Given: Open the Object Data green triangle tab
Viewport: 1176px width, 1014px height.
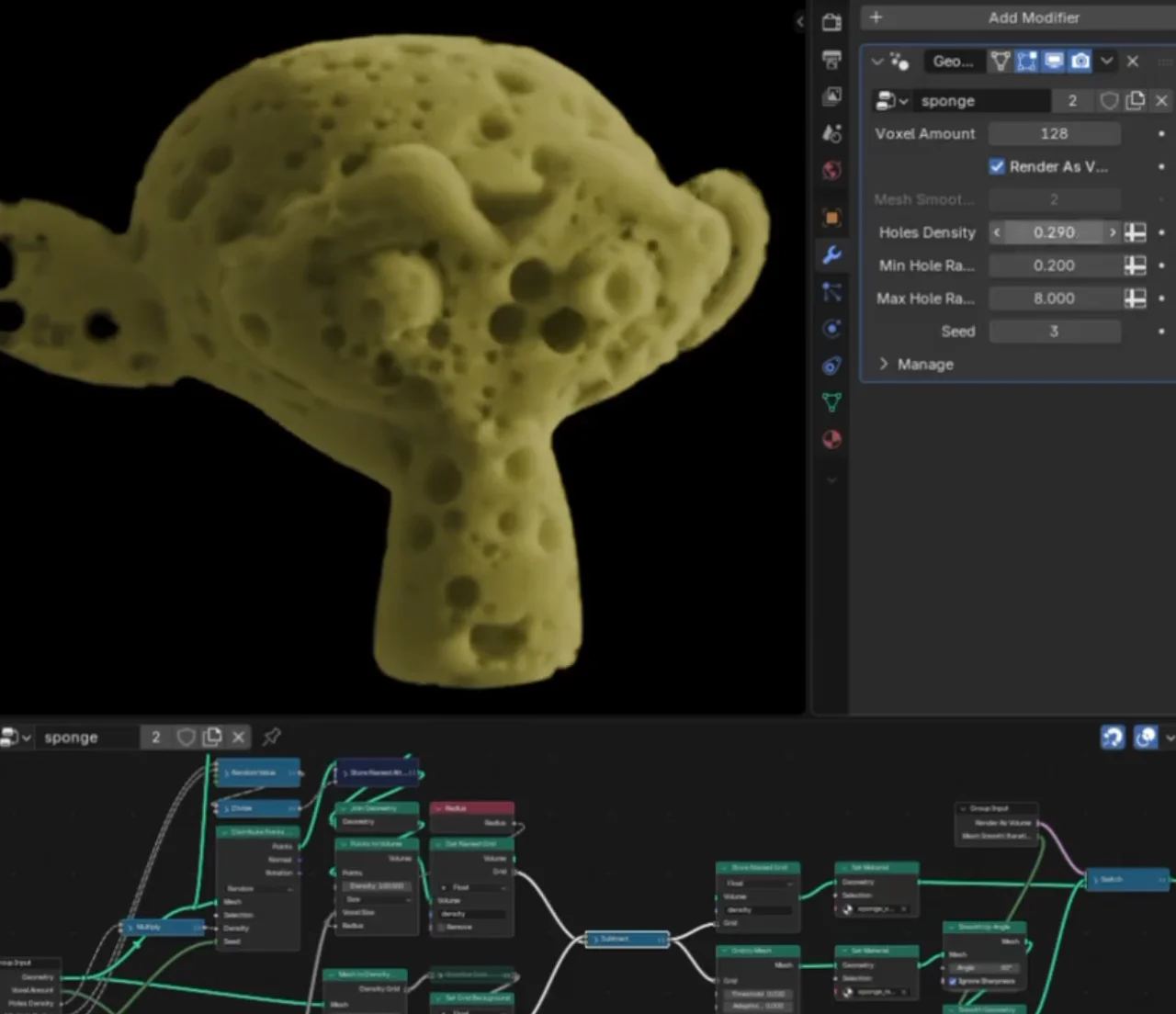Looking at the screenshot, I should tap(831, 402).
